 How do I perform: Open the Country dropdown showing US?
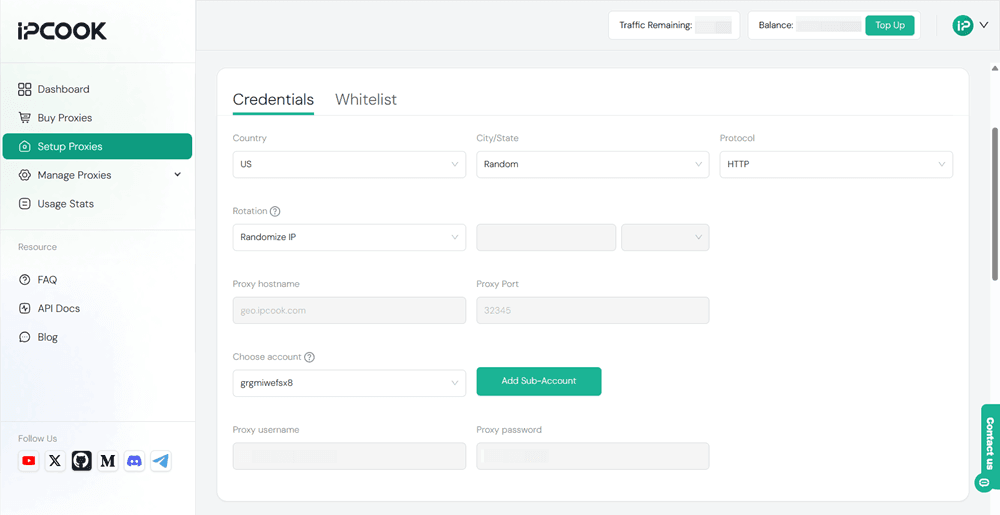click(x=348, y=164)
